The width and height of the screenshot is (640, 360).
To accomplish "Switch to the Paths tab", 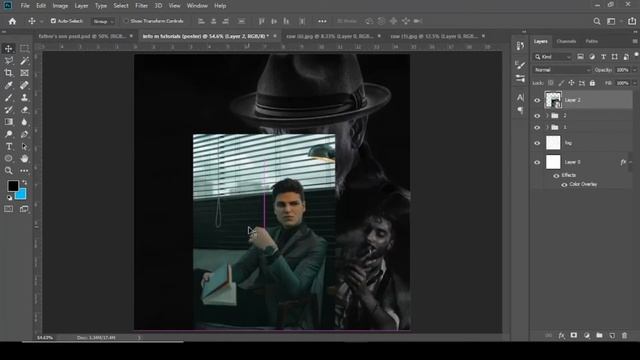I will pos(591,42).
